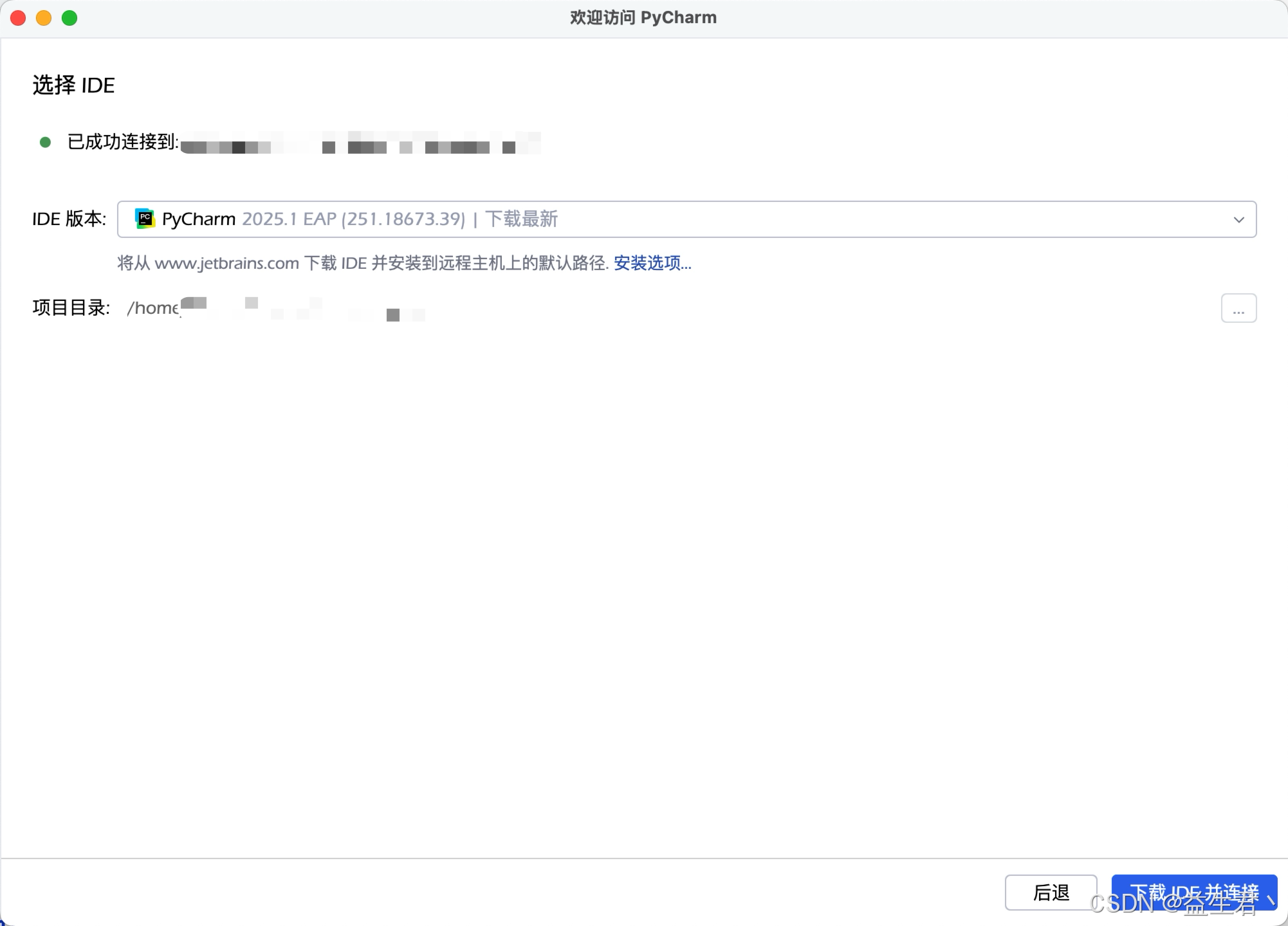1288x926 pixels.
Task: Click the IDE 版本 label
Action: [68, 219]
